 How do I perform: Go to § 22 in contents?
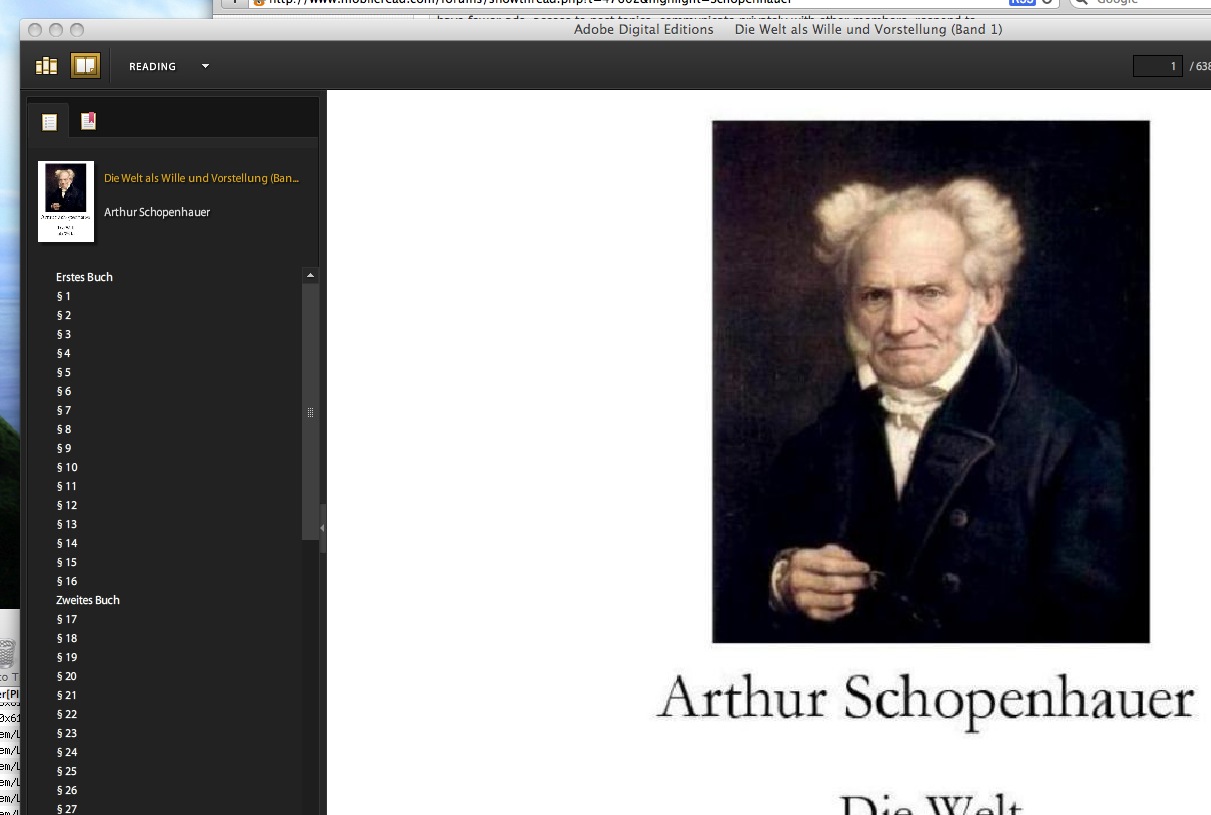click(67, 714)
